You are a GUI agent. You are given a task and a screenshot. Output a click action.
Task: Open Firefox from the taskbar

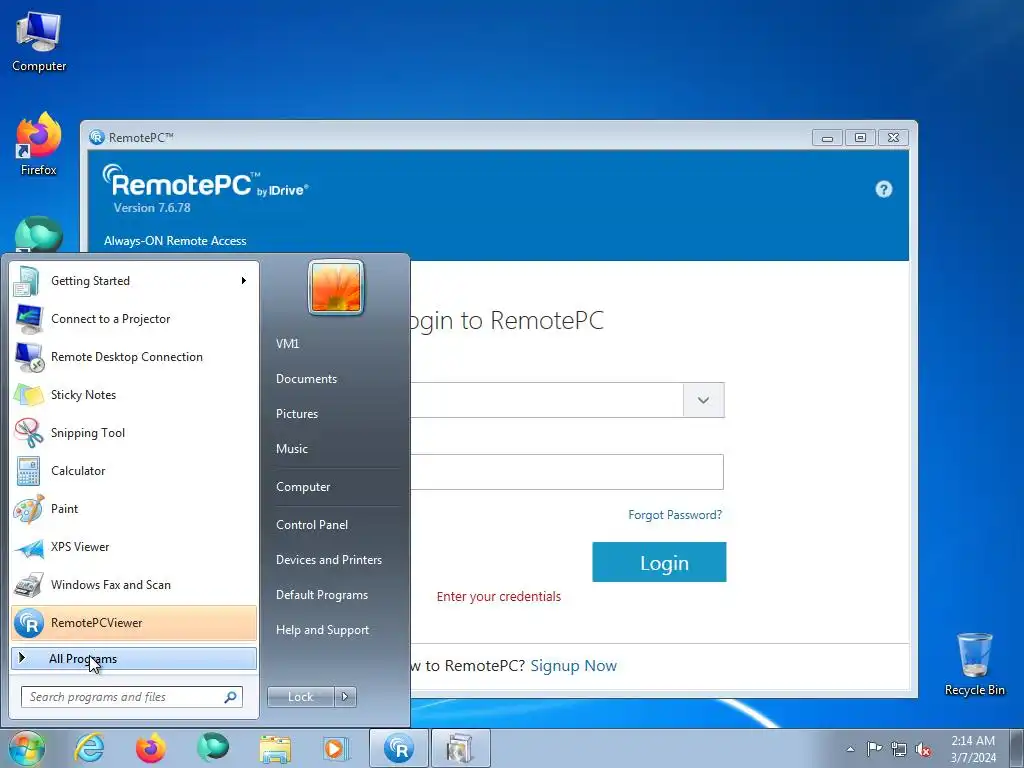coord(150,748)
